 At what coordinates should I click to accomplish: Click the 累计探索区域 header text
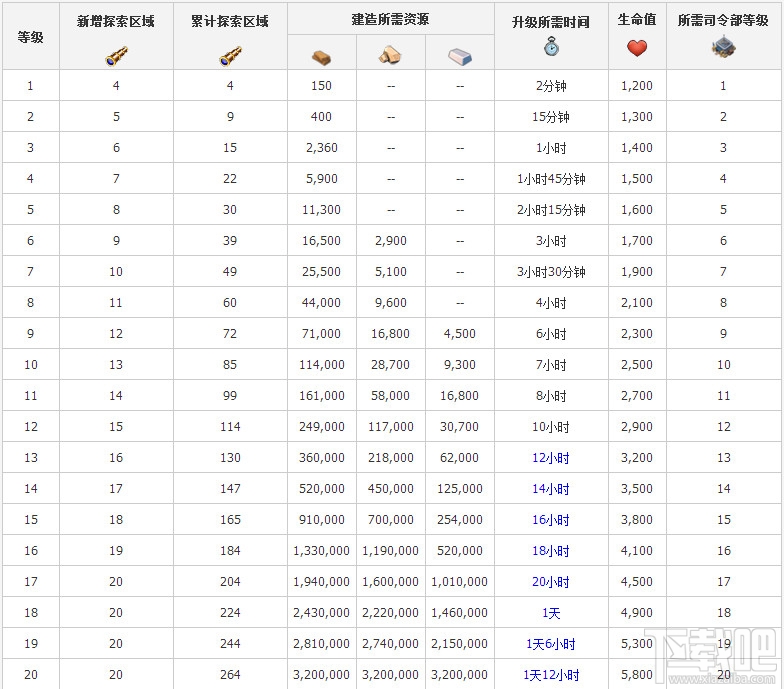(x=230, y=21)
